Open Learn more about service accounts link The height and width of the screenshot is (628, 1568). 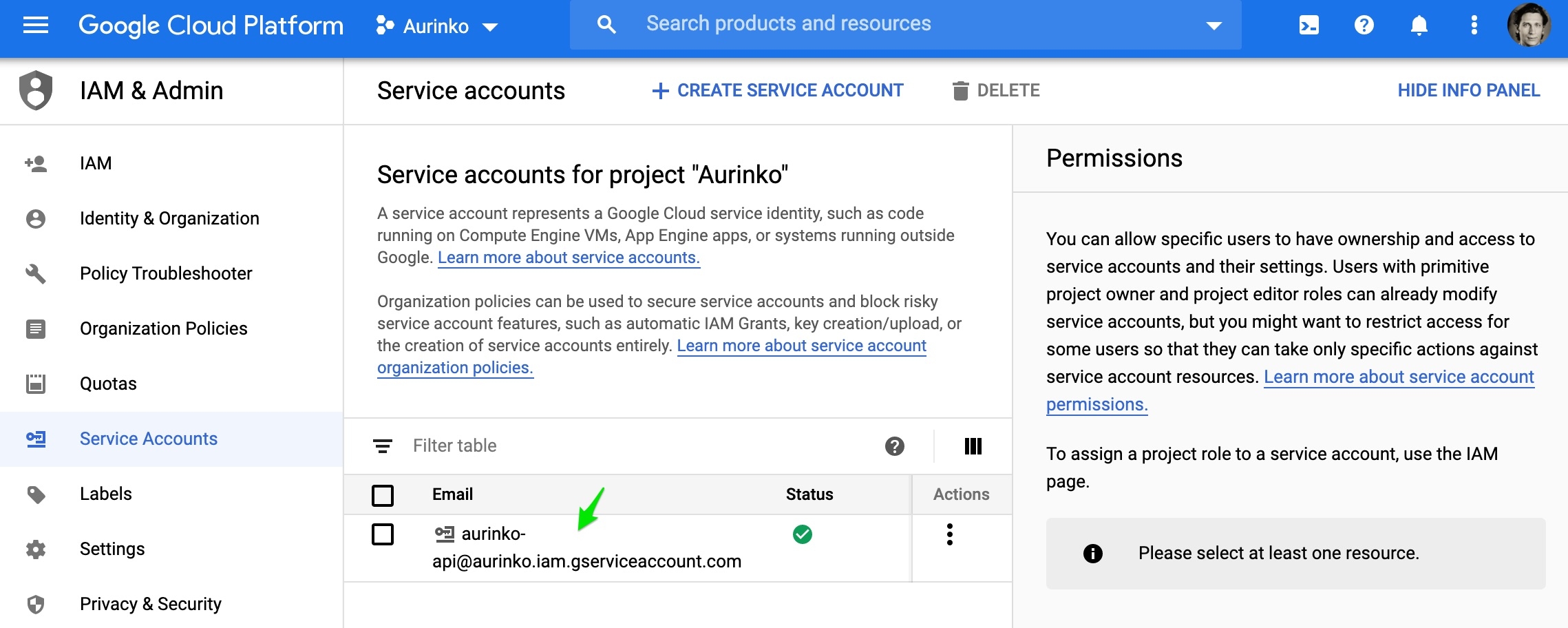click(x=569, y=258)
